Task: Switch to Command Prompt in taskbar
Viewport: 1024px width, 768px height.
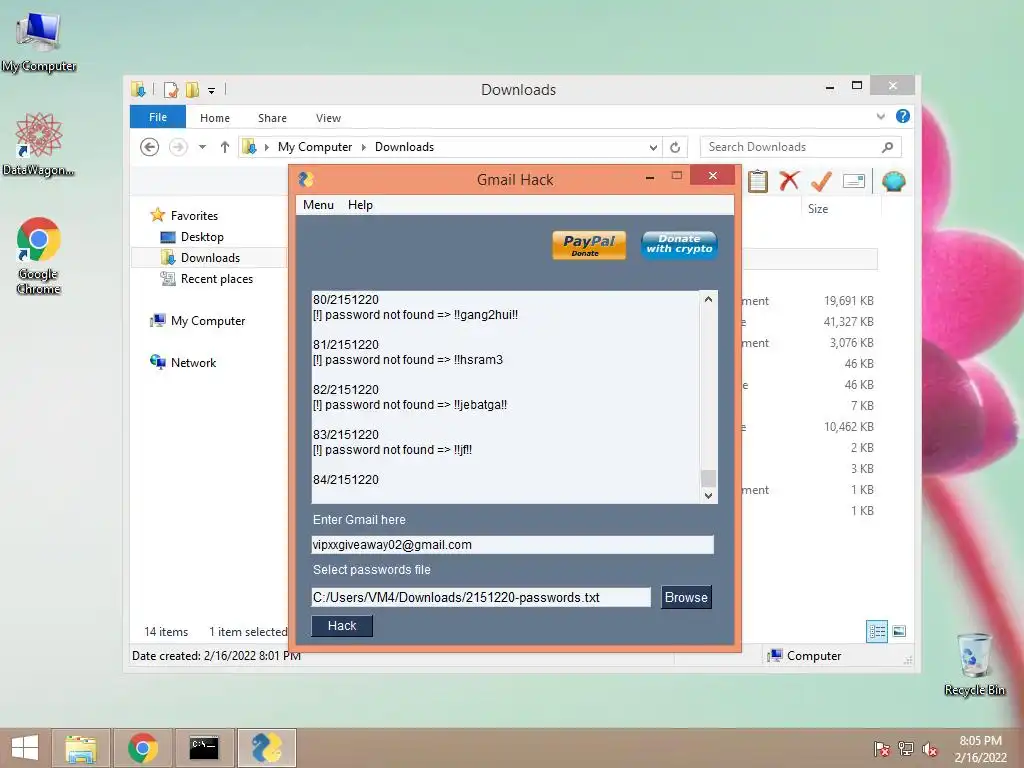Action: 204,748
